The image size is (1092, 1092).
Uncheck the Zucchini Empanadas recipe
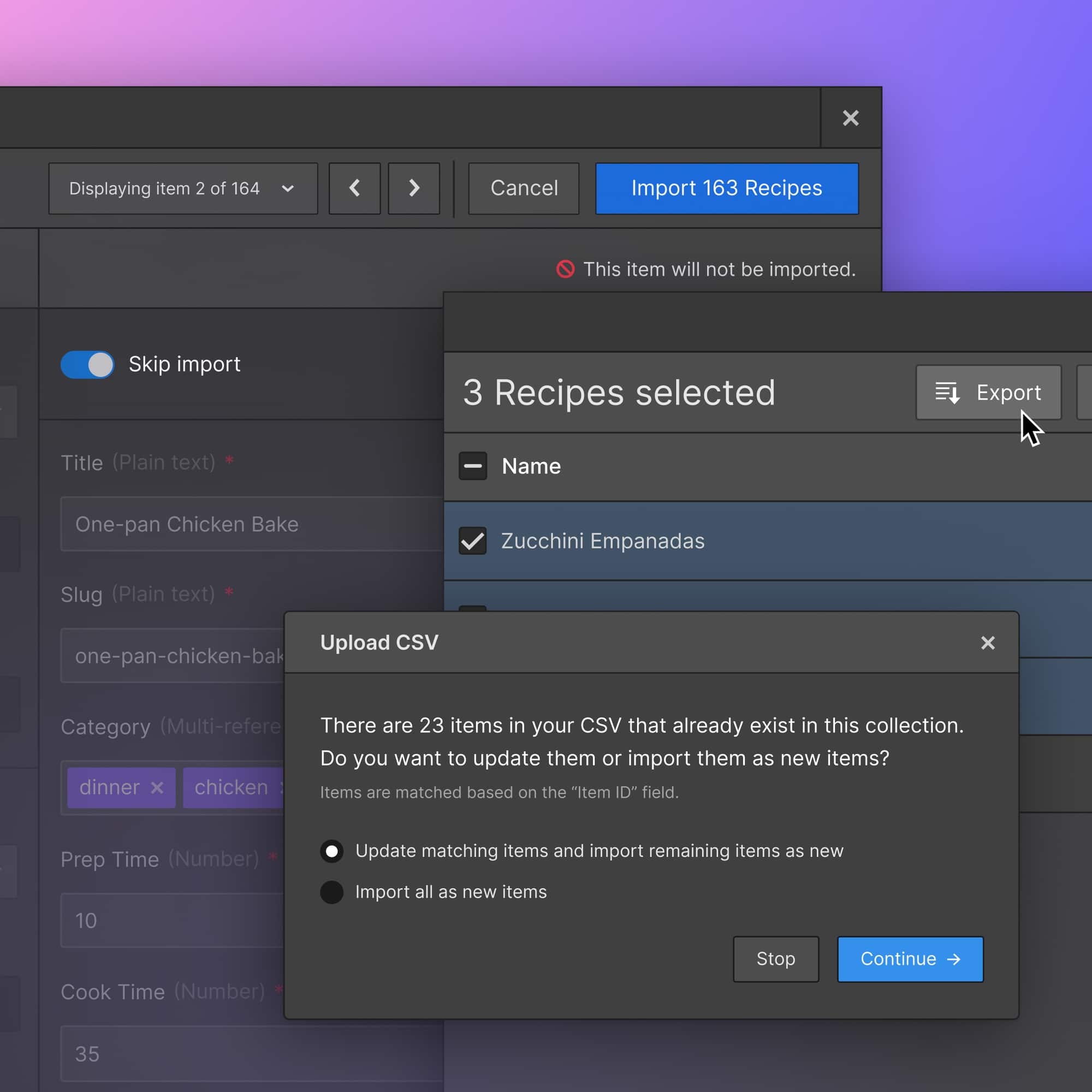click(x=472, y=541)
